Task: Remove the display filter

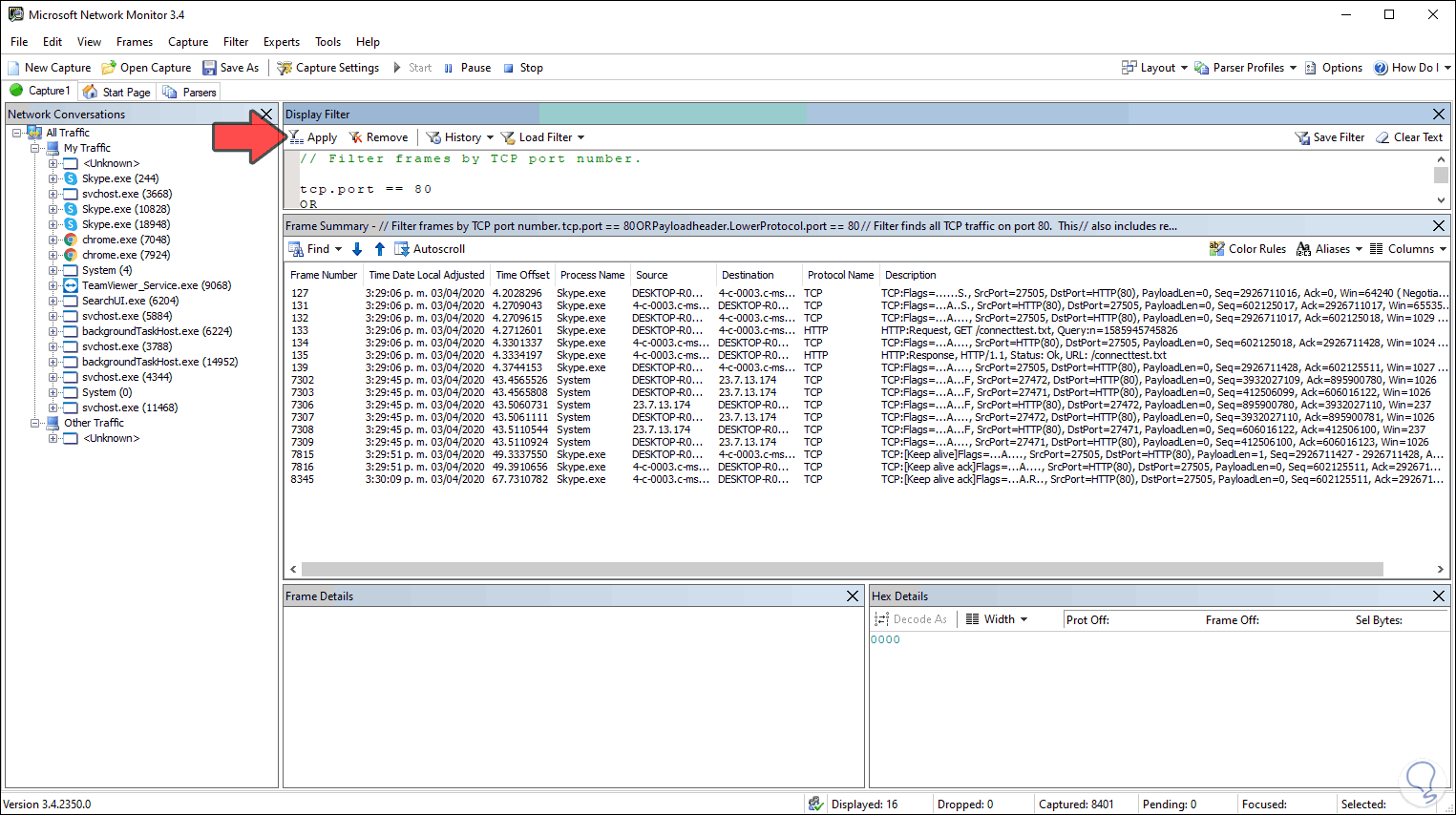Action: tap(378, 137)
